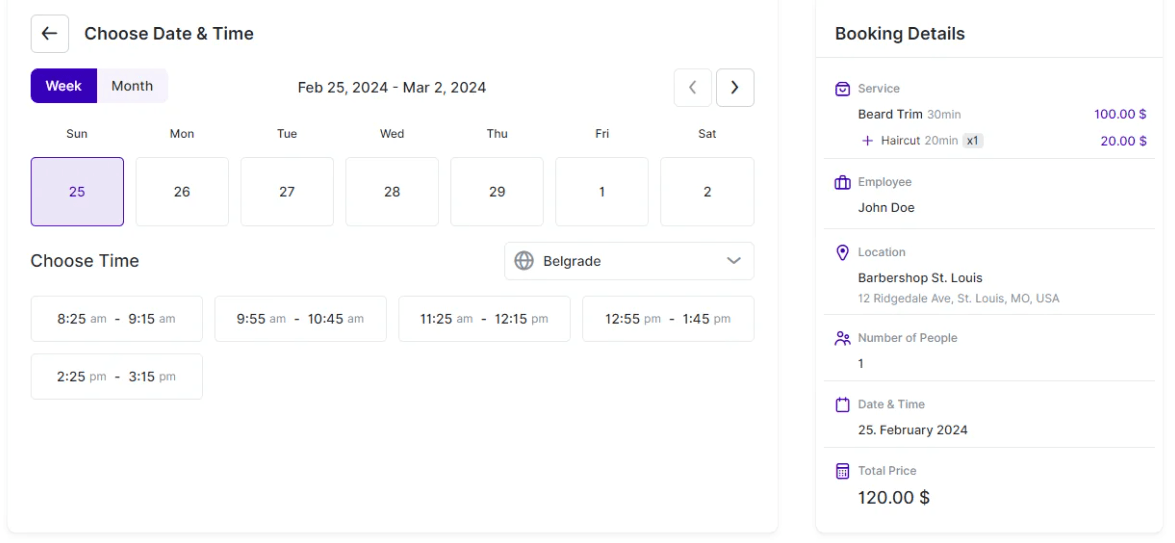Screen dimensions: 1175x543
Task: Click the back arrow button
Action: (x=49, y=33)
